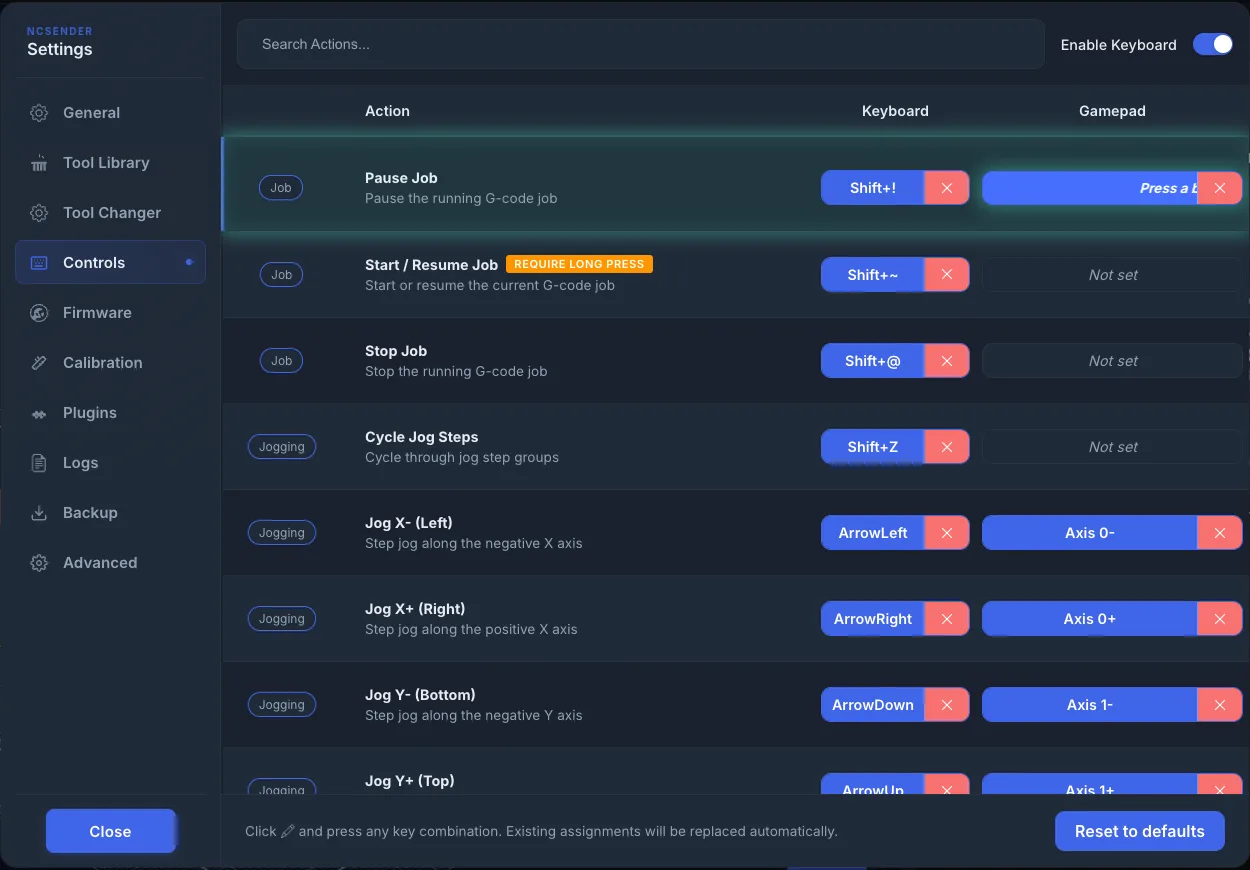Screen dimensions: 1250x870
Task: Clear the ArrowDown keyboard binding
Action: (947, 705)
